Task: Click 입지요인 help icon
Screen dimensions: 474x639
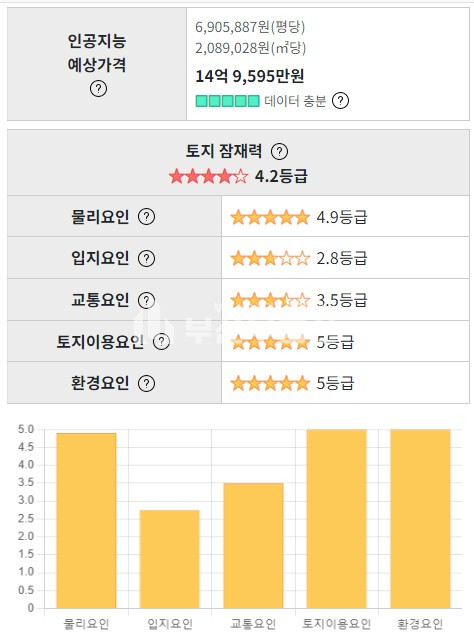Action: (x=146, y=258)
